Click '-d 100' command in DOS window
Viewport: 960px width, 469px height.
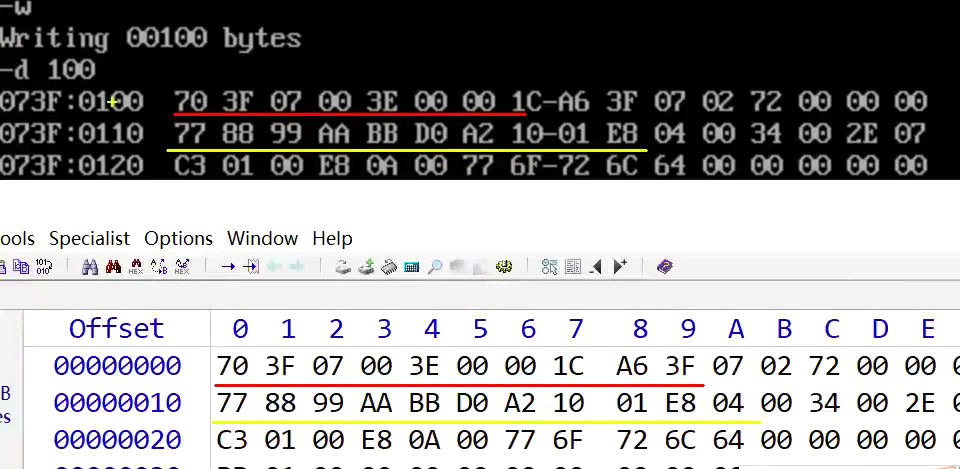pos(48,70)
